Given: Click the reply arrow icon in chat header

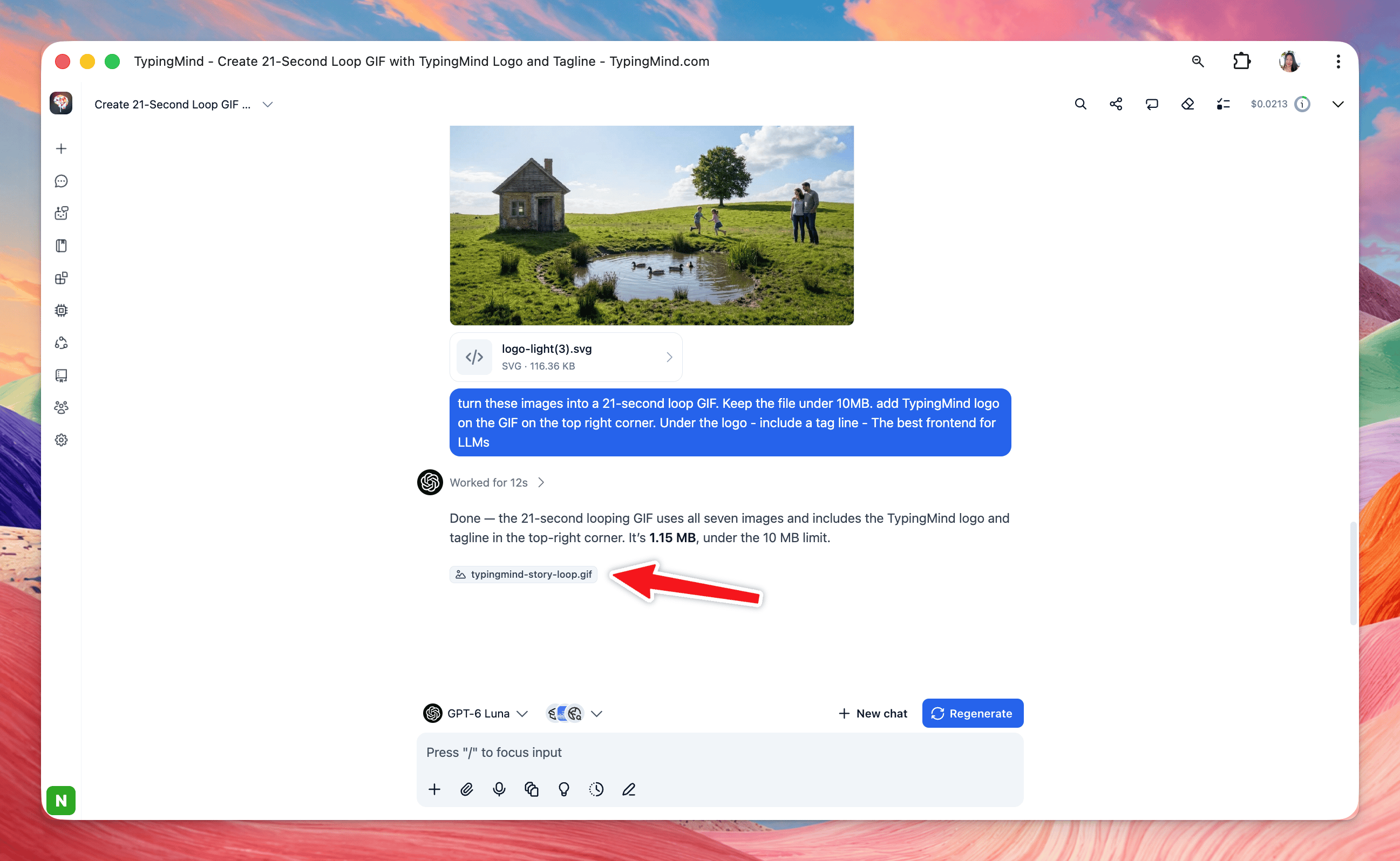Looking at the screenshot, I should (x=1152, y=104).
